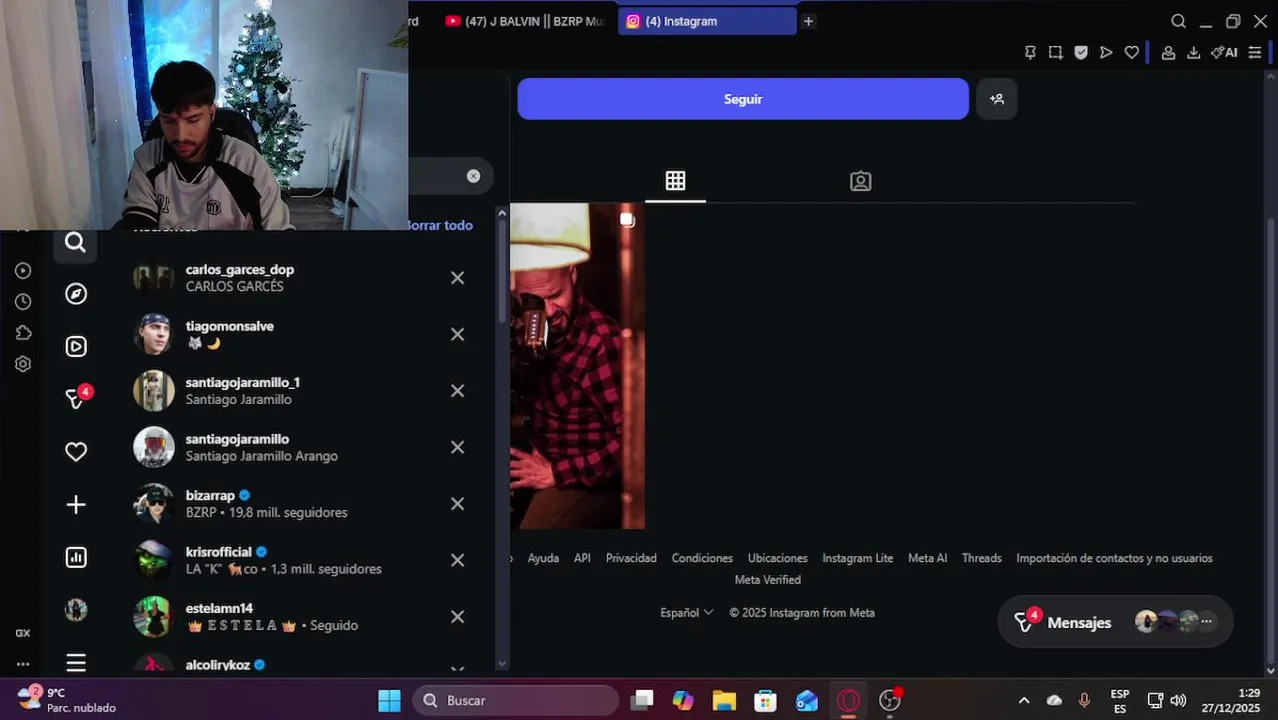Remove carlos_garces_dop from recent searches
1278x720 pixels.
(457, 278)
